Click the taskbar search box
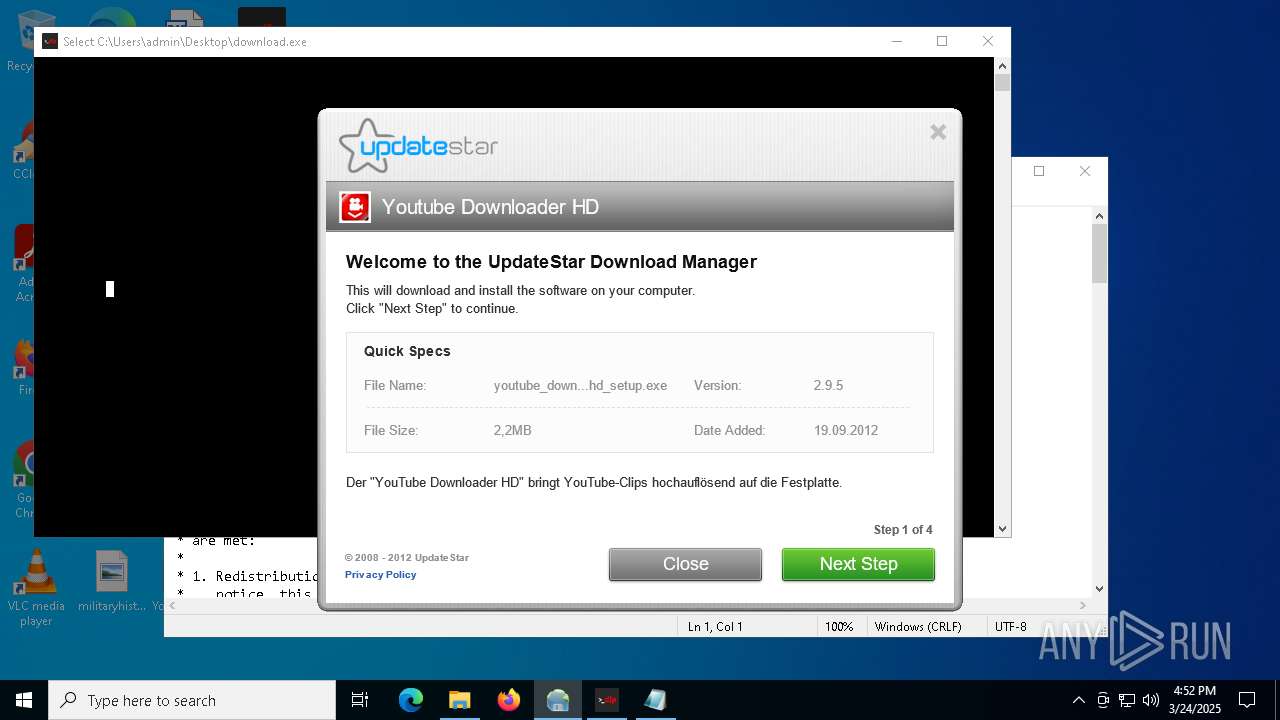1280x720 pixels. tap(192, 700)
